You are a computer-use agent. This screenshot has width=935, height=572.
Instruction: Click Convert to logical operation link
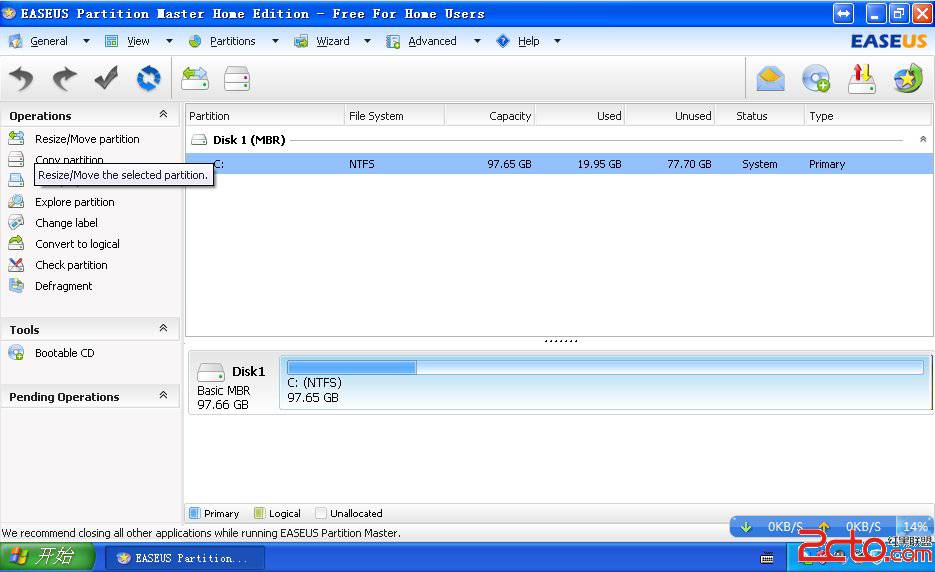[x=77, y=244]
